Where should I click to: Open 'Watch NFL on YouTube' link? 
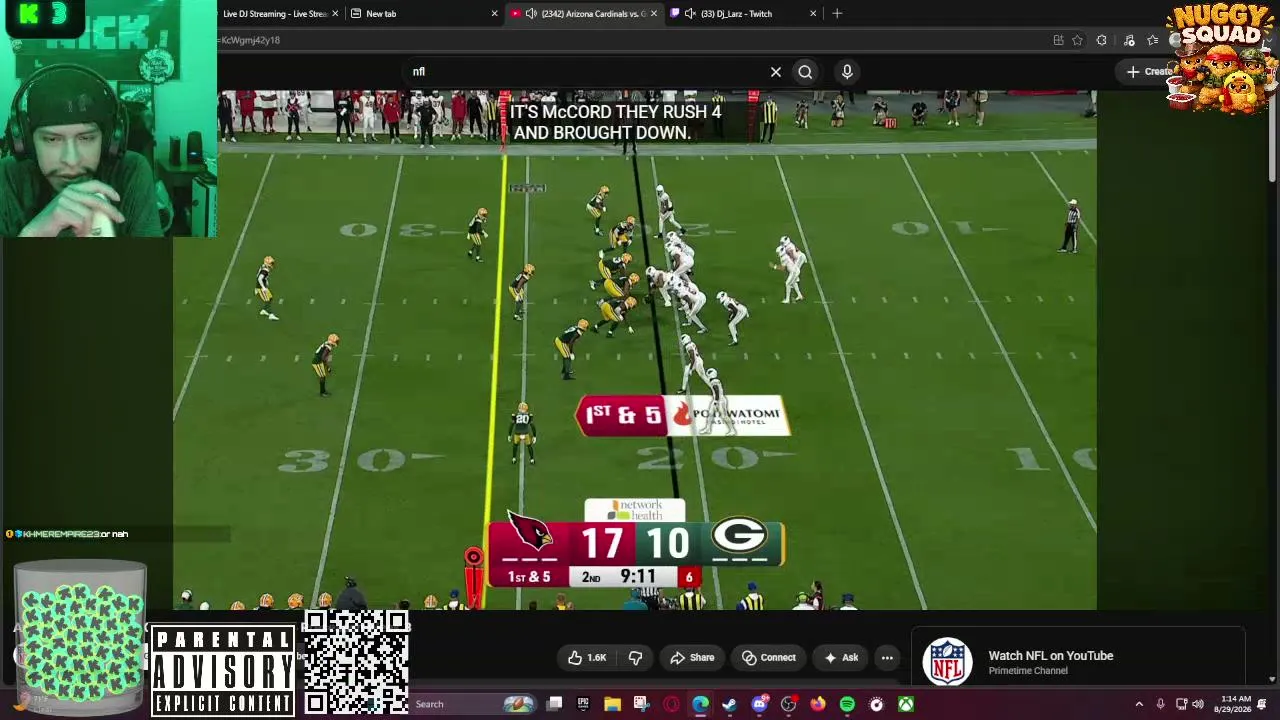pos(1050,656)
